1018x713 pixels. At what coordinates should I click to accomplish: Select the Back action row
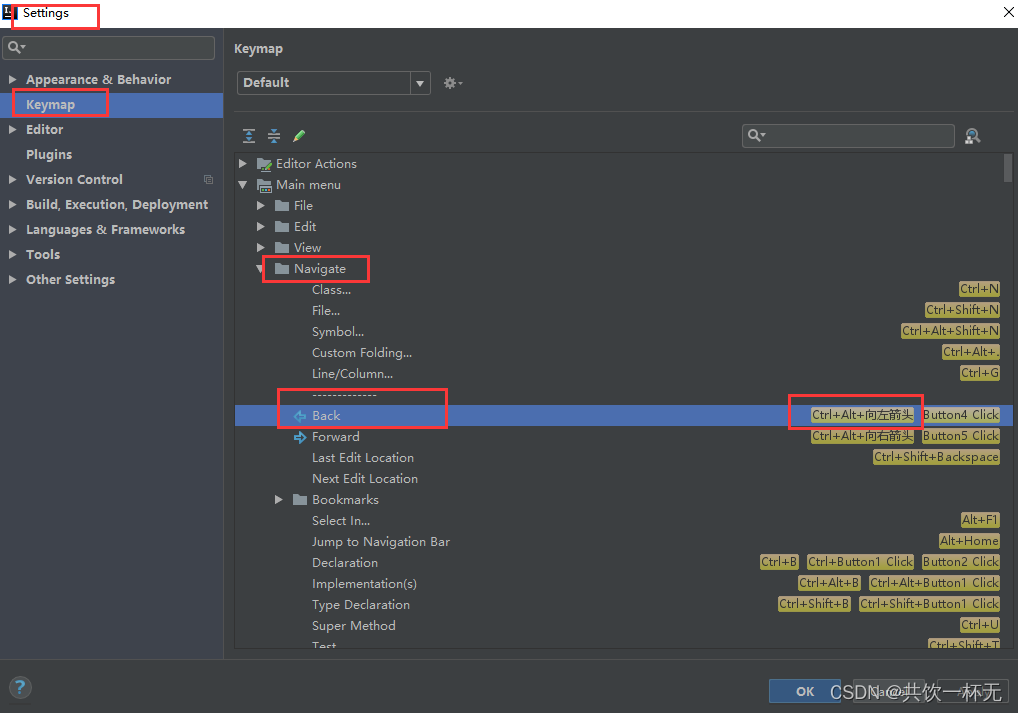click(x=623, y=416)
